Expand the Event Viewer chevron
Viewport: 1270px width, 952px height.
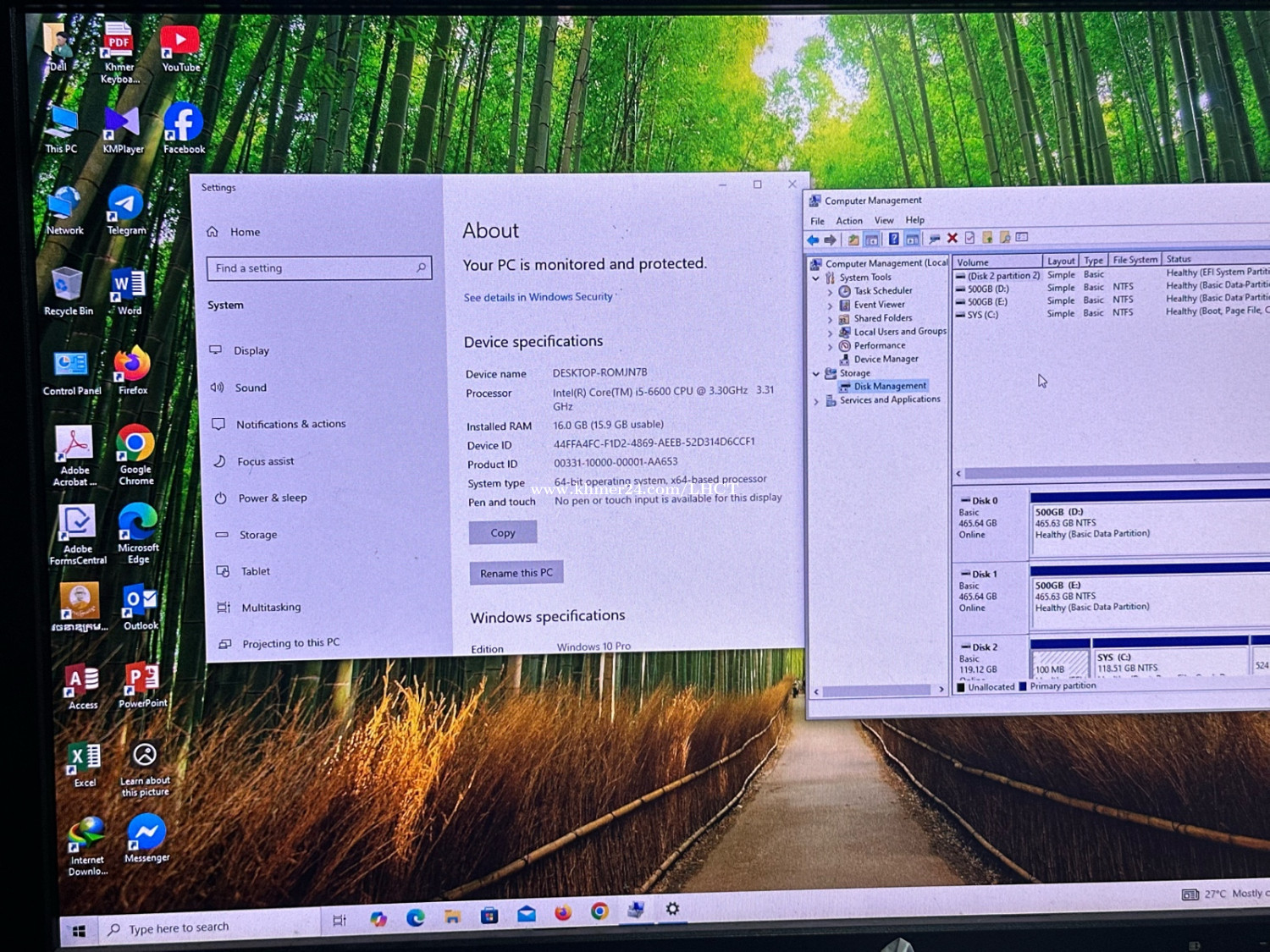pos(831,305)
